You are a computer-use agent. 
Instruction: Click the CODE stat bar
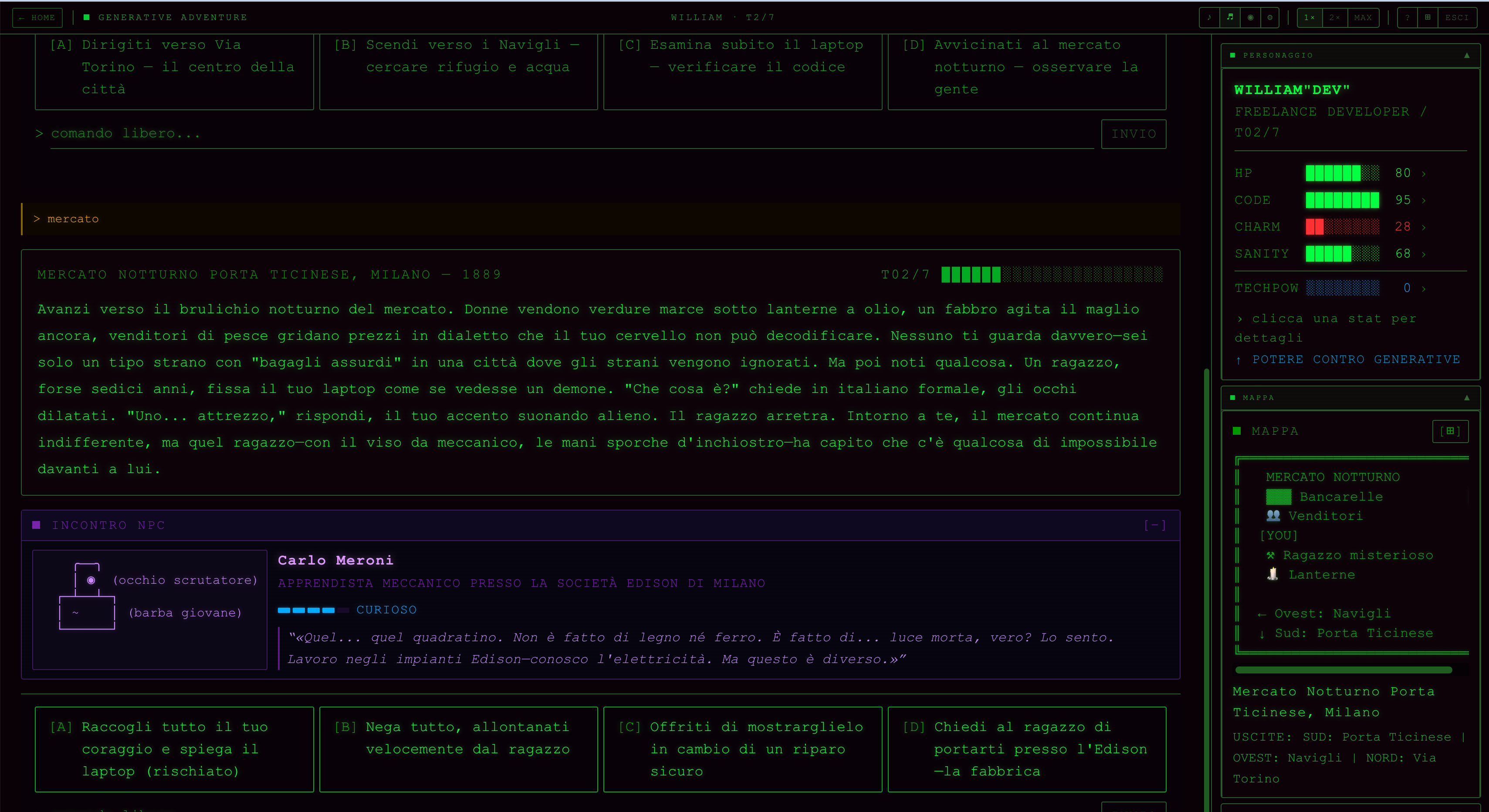pos(1342,200)
